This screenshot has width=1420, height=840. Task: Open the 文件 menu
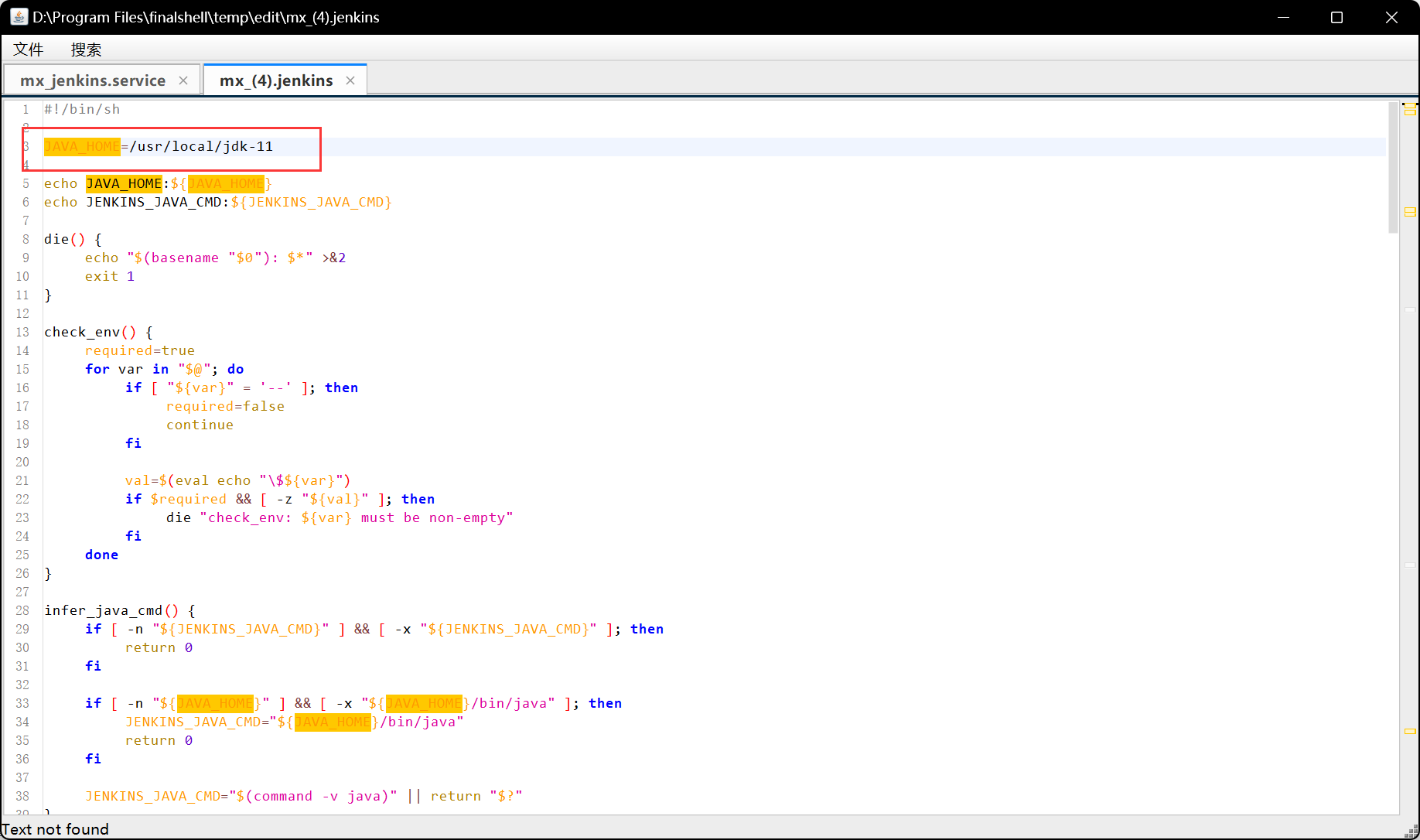click(x=29, y=50)
